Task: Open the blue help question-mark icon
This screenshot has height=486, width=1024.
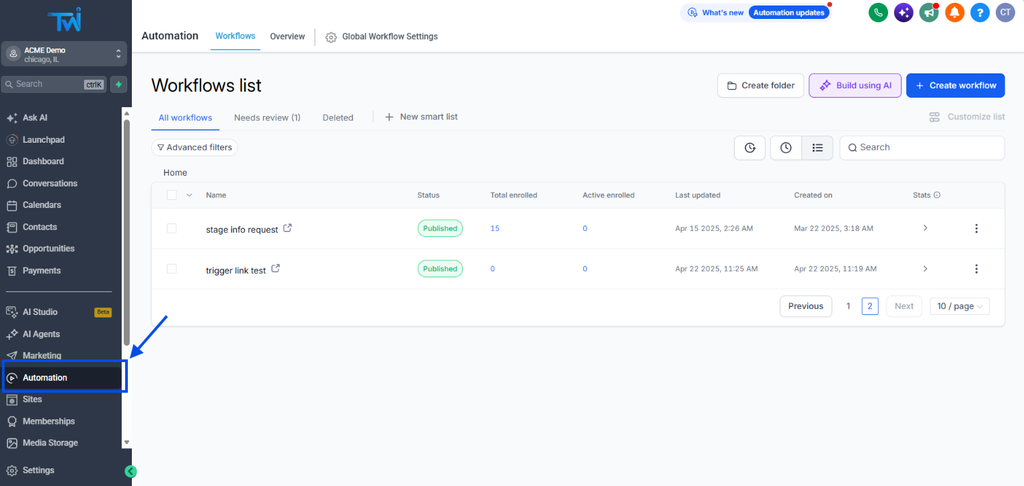Action: point(980,12)
